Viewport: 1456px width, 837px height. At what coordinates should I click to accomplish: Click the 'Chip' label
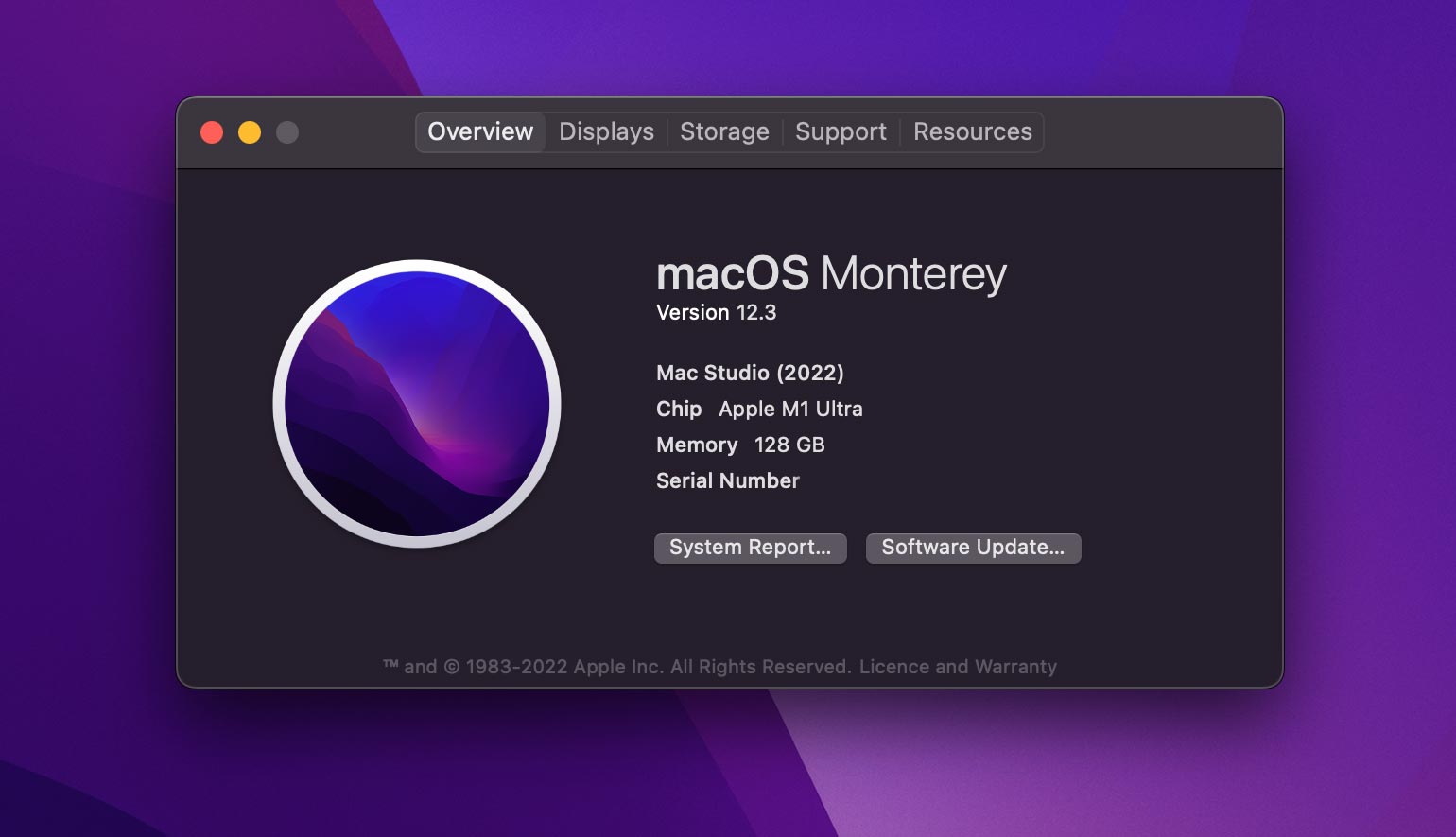[x=679, y=409]
